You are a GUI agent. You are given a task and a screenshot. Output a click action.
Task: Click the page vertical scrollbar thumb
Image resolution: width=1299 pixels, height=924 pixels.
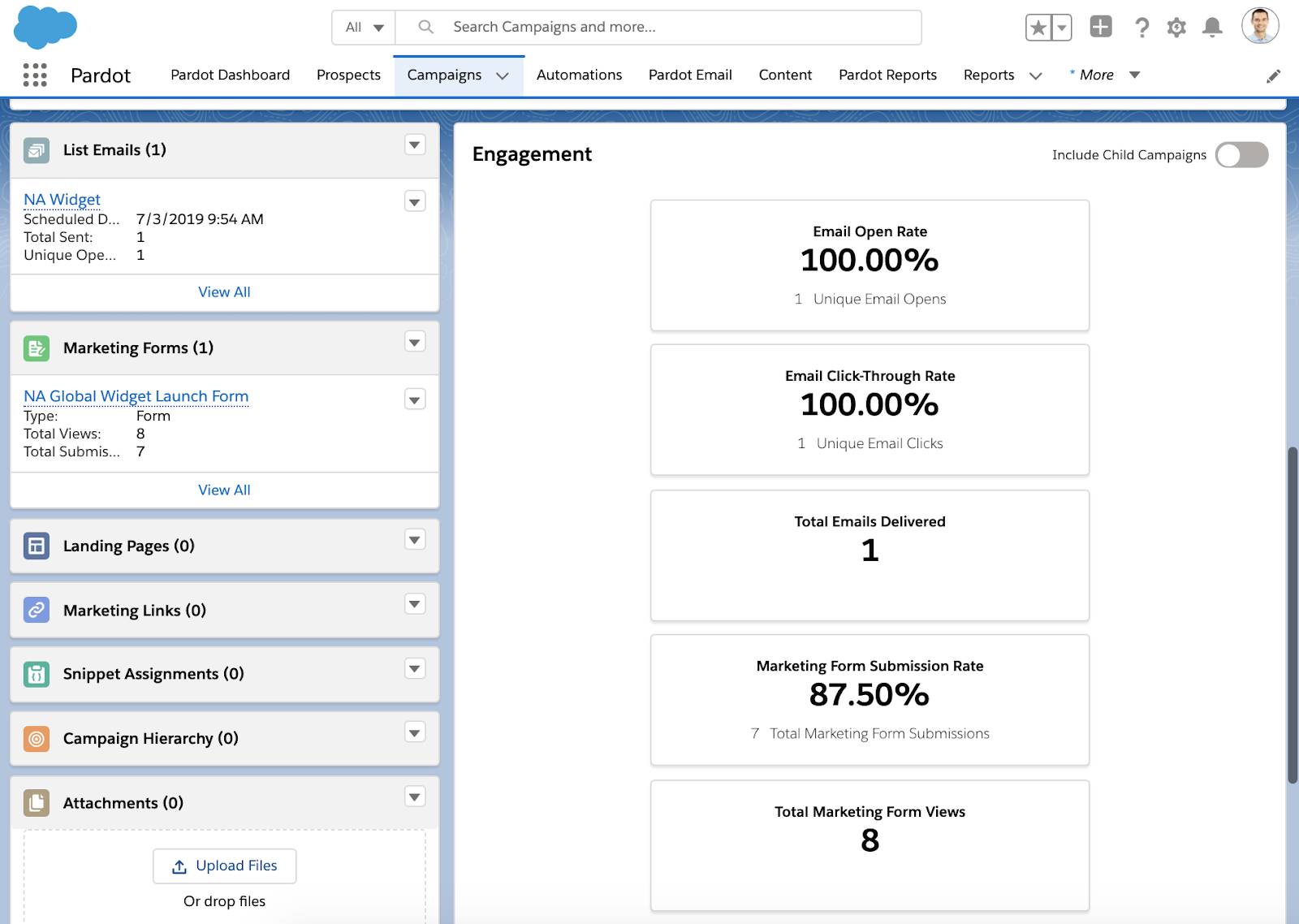[x=1293, y=615]
